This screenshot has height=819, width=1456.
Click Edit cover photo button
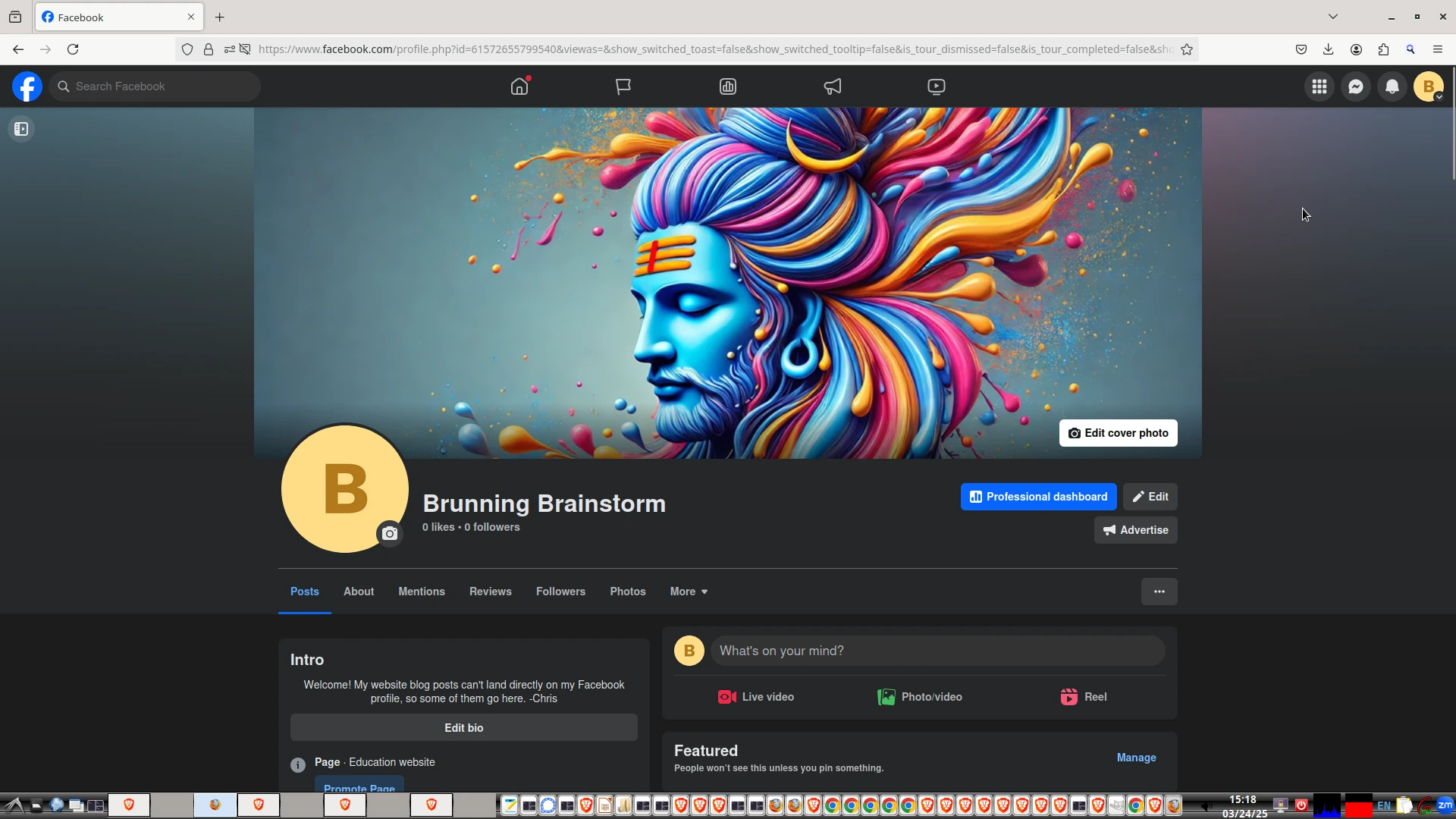[x=1119, y=433]
